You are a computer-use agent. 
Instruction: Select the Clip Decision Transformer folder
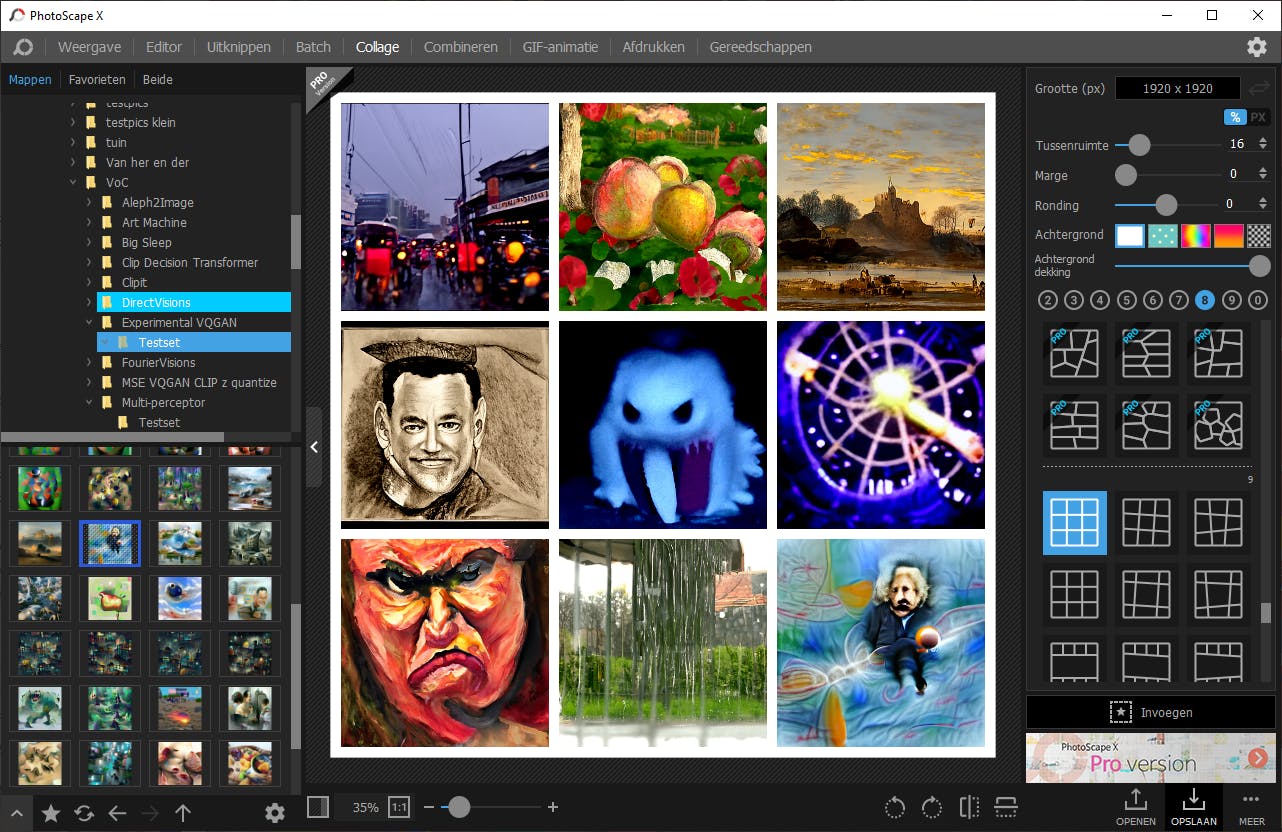coord(190,263)
